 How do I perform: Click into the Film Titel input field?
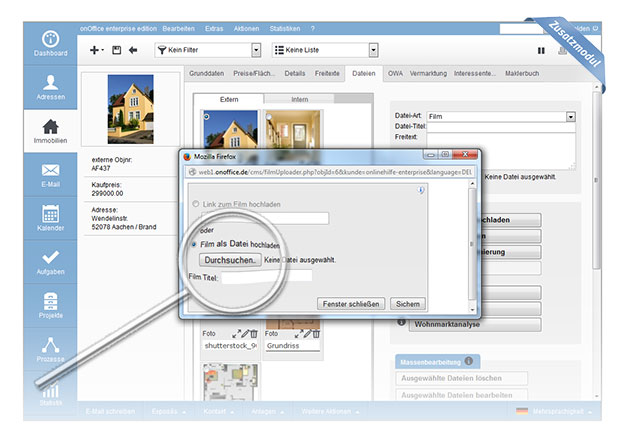pyautogui.click(x=267, y=276)
